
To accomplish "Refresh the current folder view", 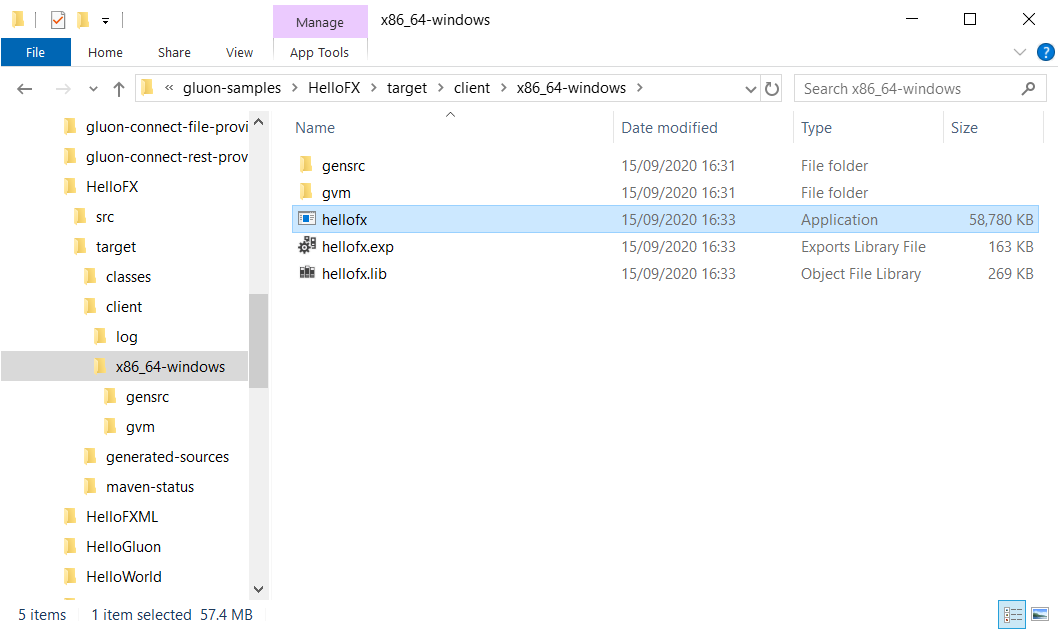I will click(x=771, y=89).
